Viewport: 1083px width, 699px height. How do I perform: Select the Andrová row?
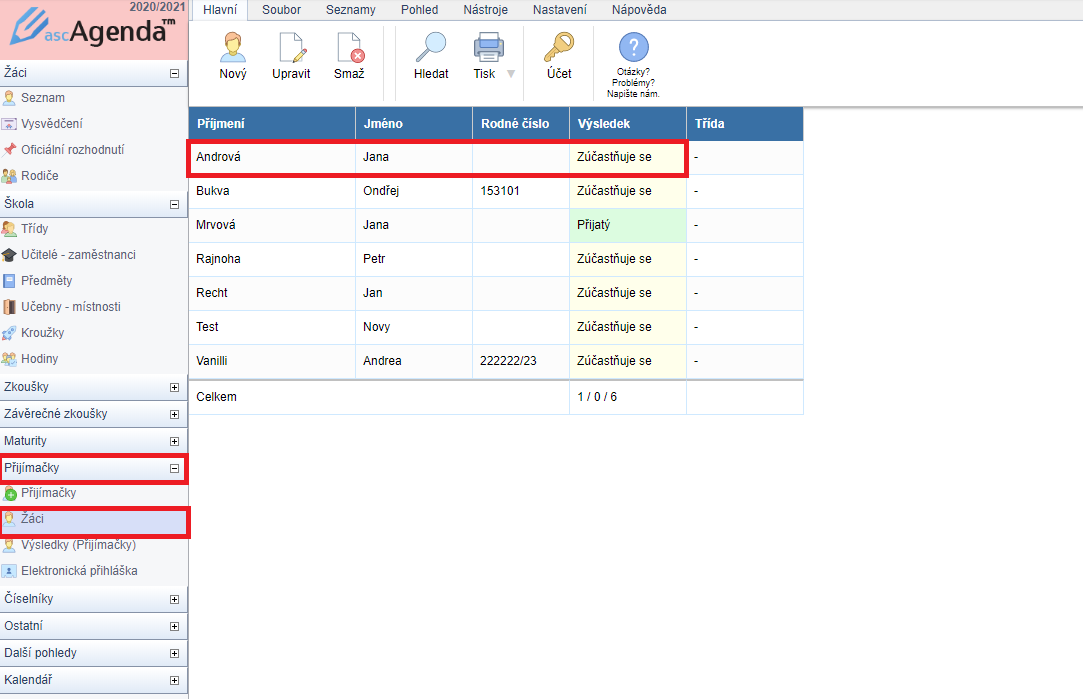(x=496, y=157)
